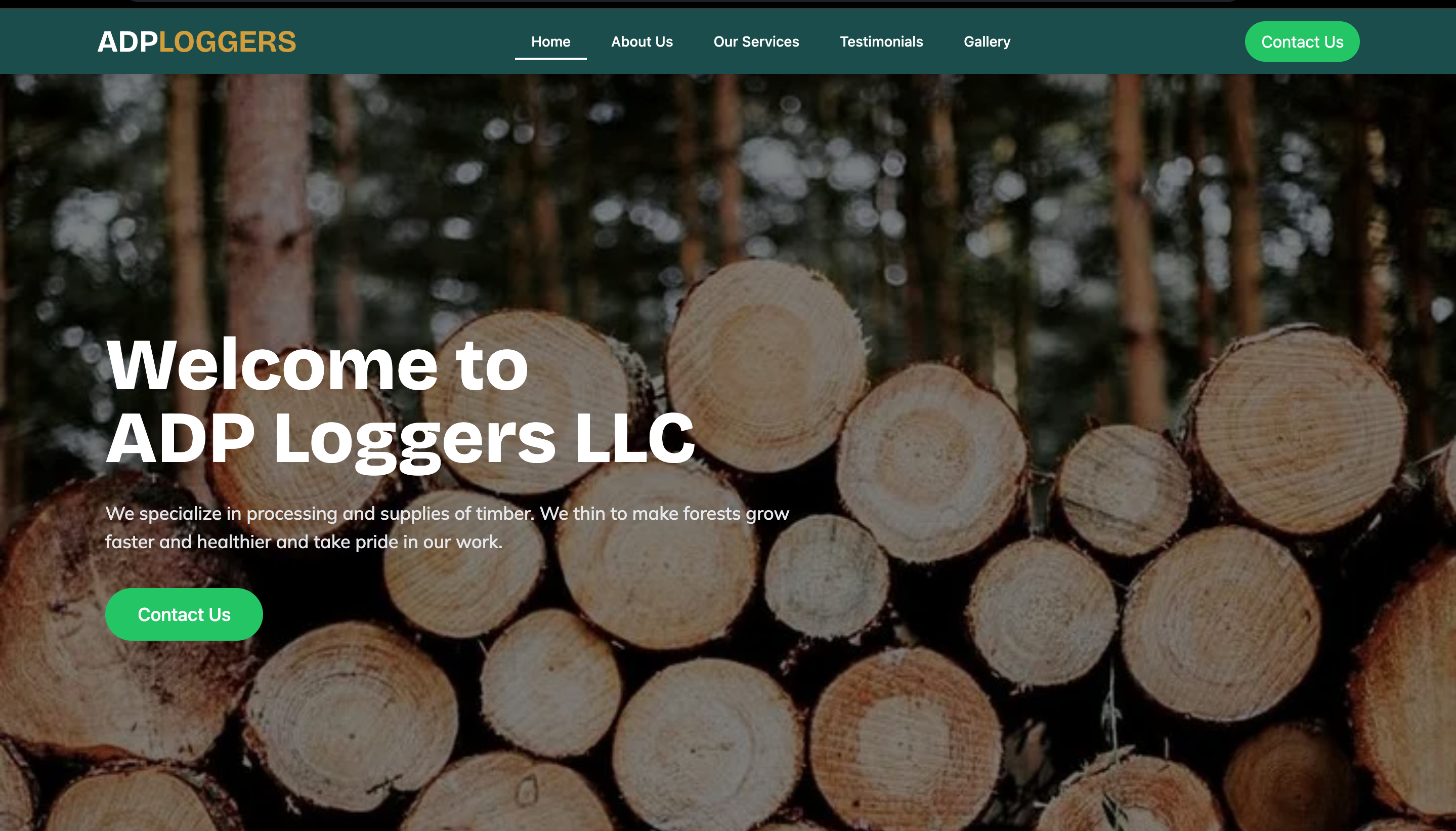
Task: Open the Gallery nav link
Action: [x=987, y=41]
